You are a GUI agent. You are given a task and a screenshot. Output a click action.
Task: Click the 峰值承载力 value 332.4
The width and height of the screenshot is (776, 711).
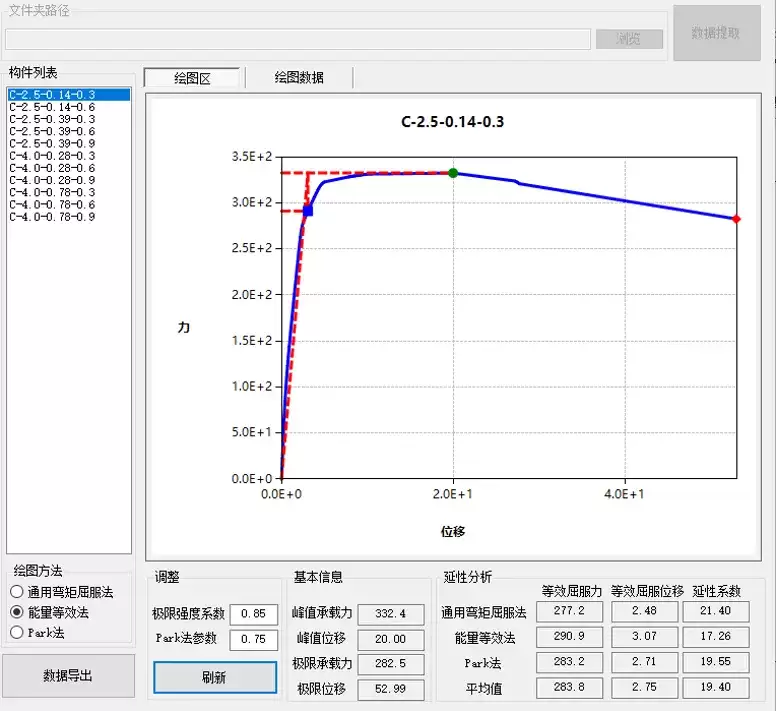[391, 614]
